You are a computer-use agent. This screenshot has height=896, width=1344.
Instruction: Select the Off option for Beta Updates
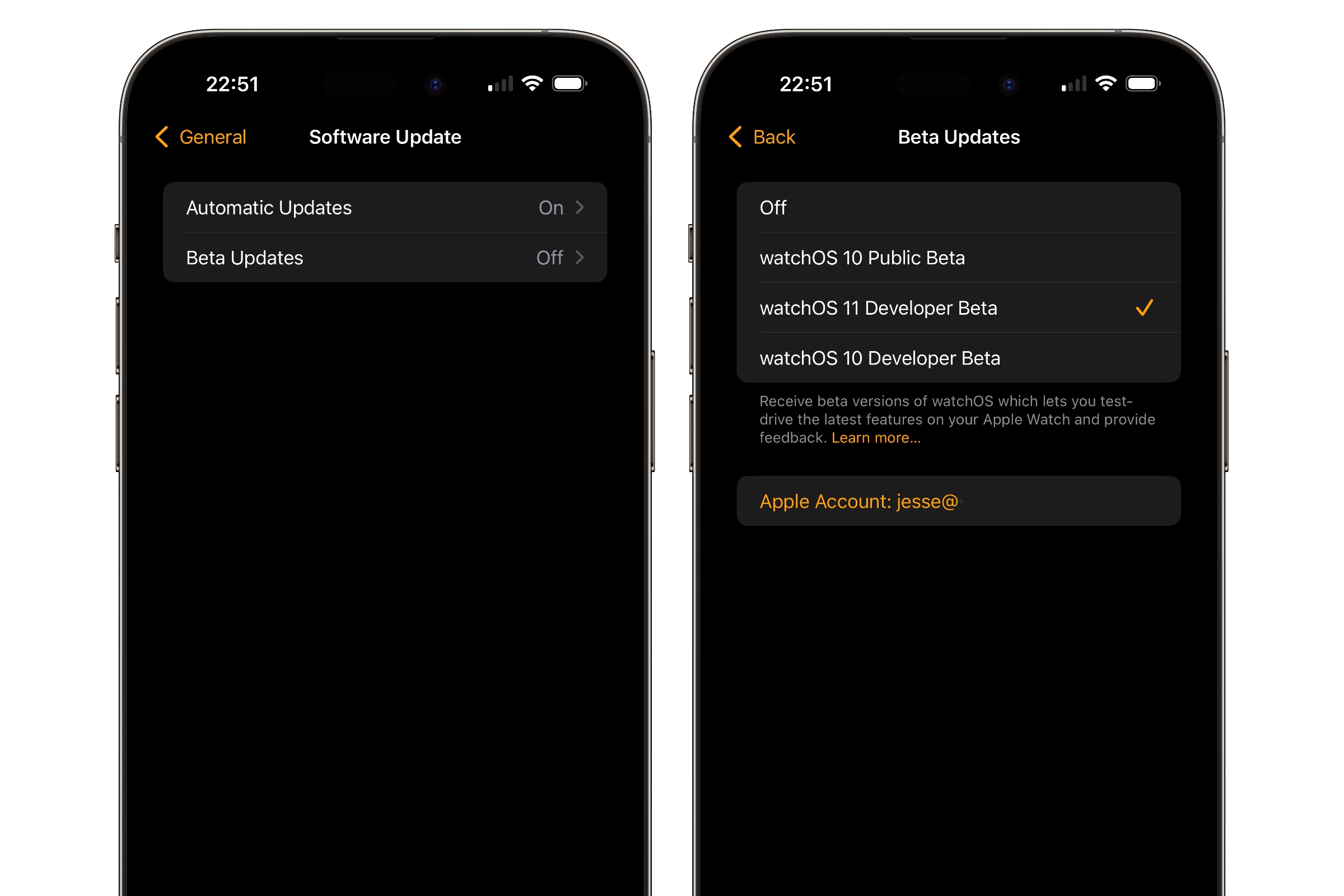coord(959,207)
